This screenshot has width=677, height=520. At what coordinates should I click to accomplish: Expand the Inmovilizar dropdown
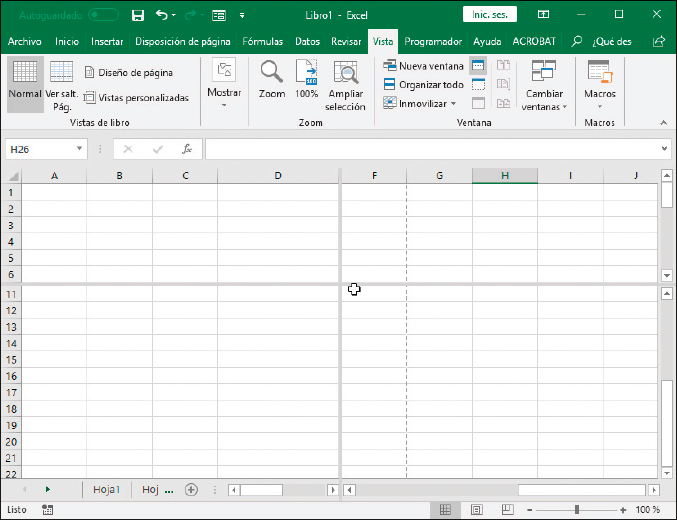coord(421,103)
